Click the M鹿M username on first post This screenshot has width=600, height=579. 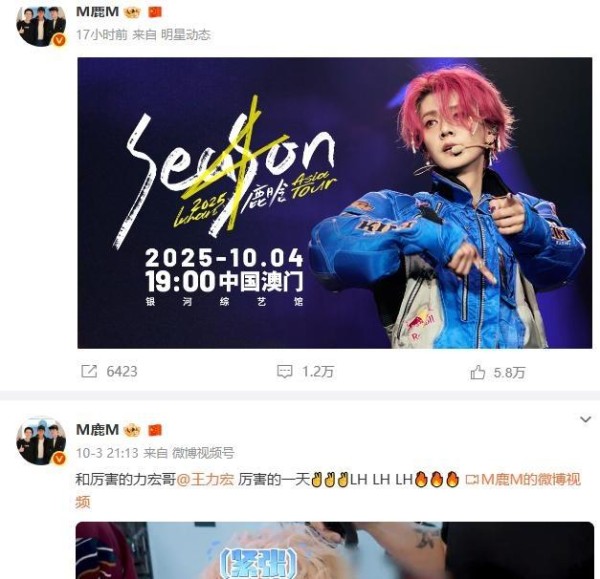point(97,12)
